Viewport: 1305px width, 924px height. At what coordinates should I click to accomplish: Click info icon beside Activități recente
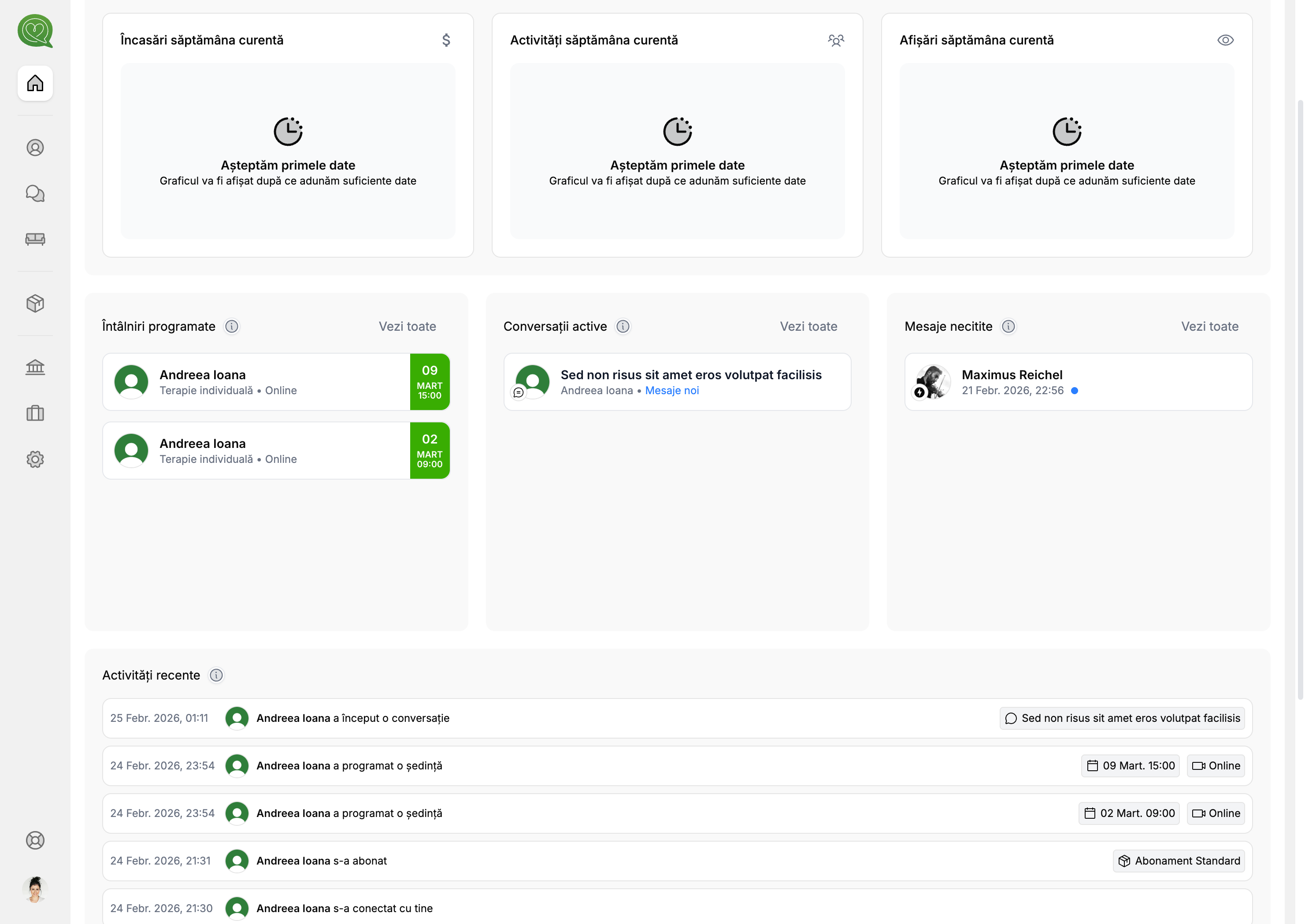click(216, 675)
